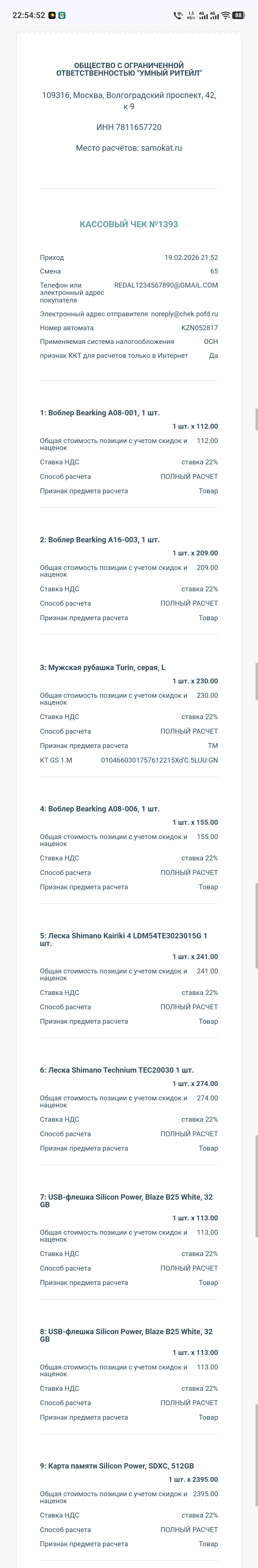Tap the Wi-Fi signal icon
Image resolution: width=258 pixels, height=1568 pixels.
click(225, 15)
